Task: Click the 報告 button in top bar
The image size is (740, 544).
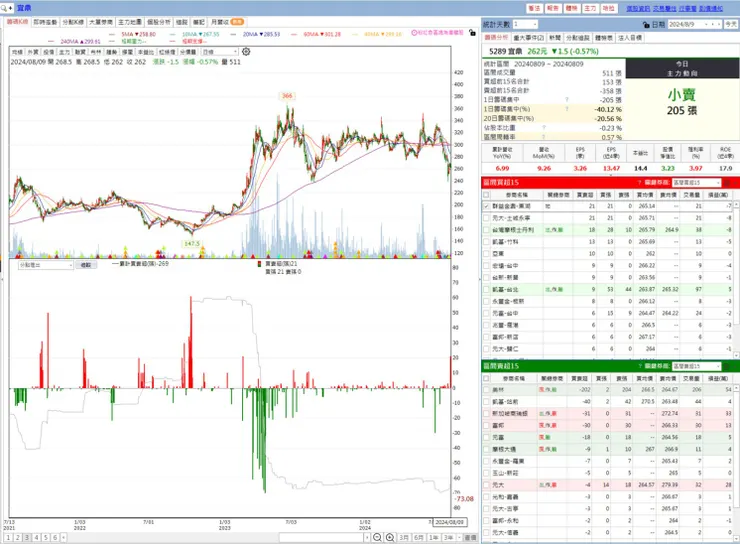Action: (x=552, y=8)
